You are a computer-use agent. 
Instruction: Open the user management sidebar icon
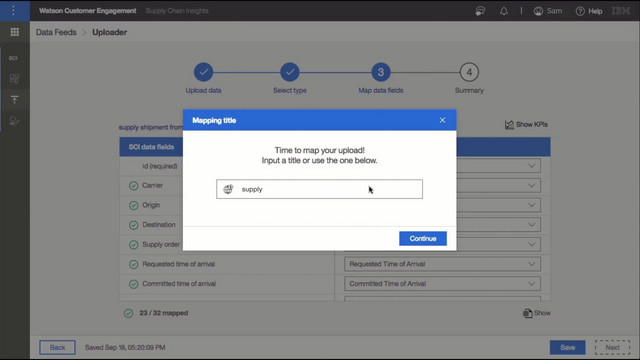[x=14, y=121]
